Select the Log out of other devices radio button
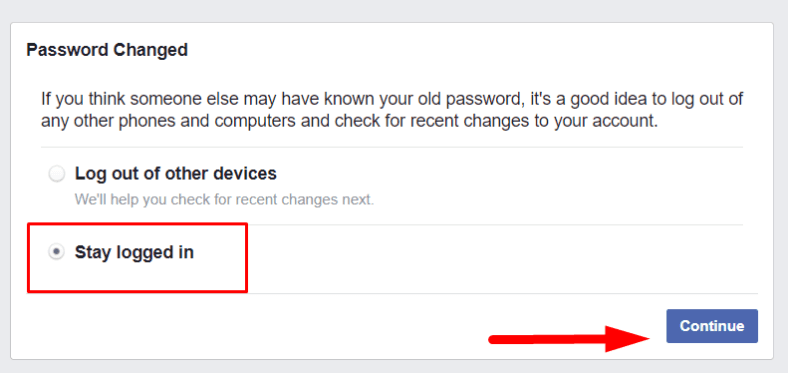Viewport: 788px width, 373px height. tap(57, 174)
